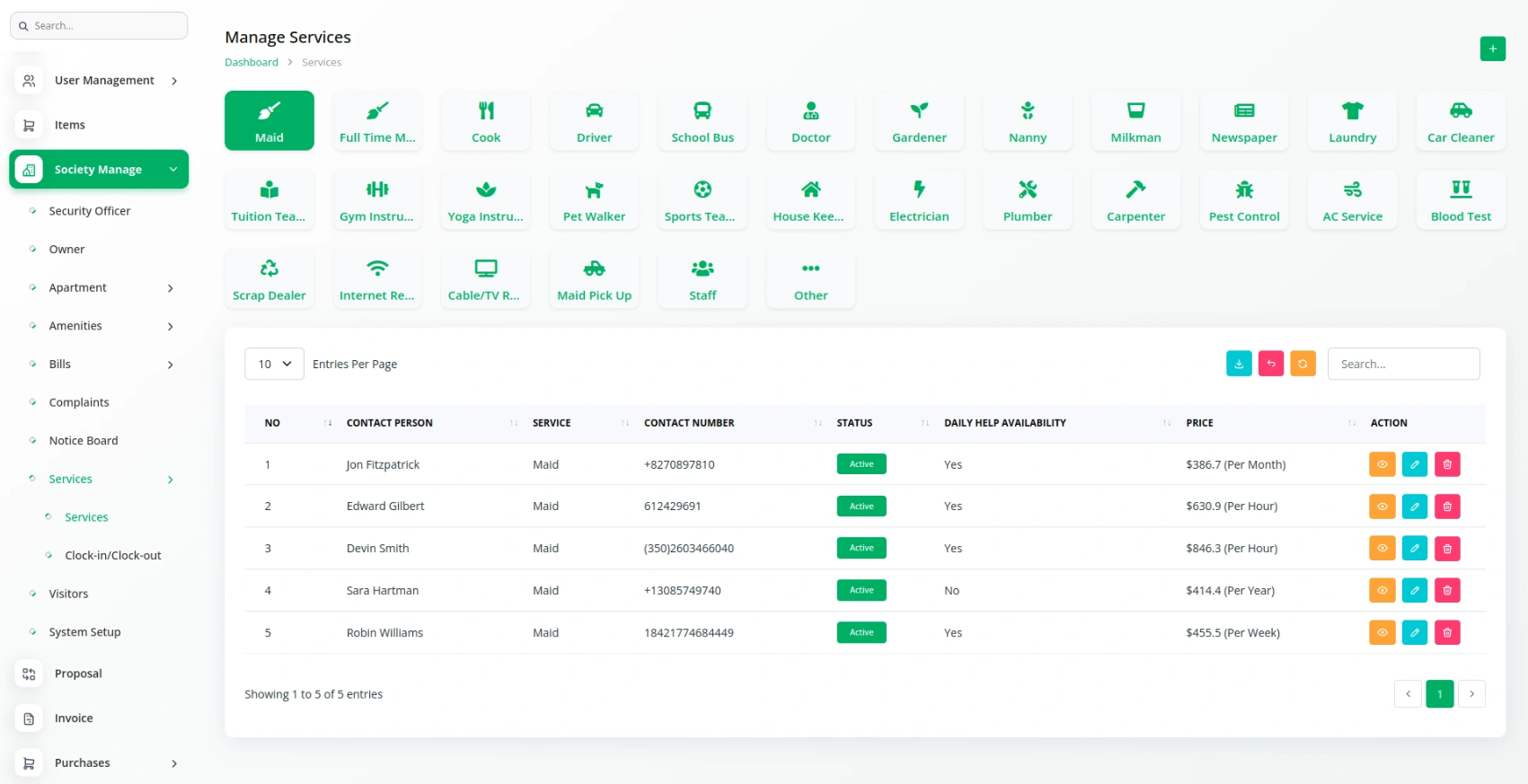Open the Tuition Teacher service tile
The image size is (1528, 784).
pos(269,199)
